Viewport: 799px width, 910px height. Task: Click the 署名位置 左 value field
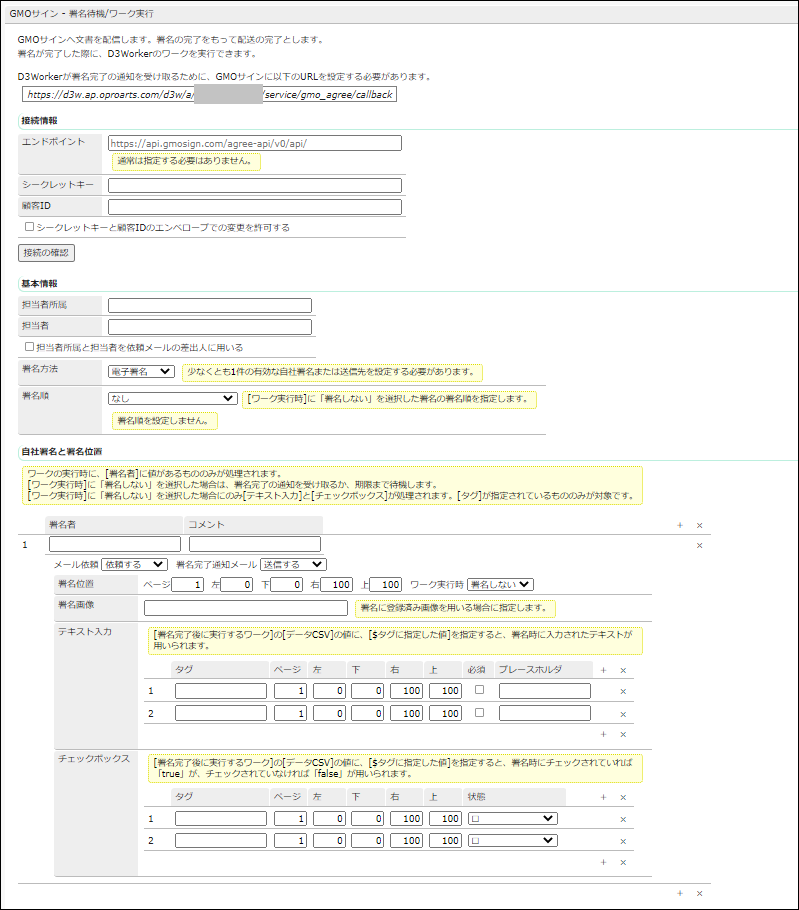click(237, 584)
